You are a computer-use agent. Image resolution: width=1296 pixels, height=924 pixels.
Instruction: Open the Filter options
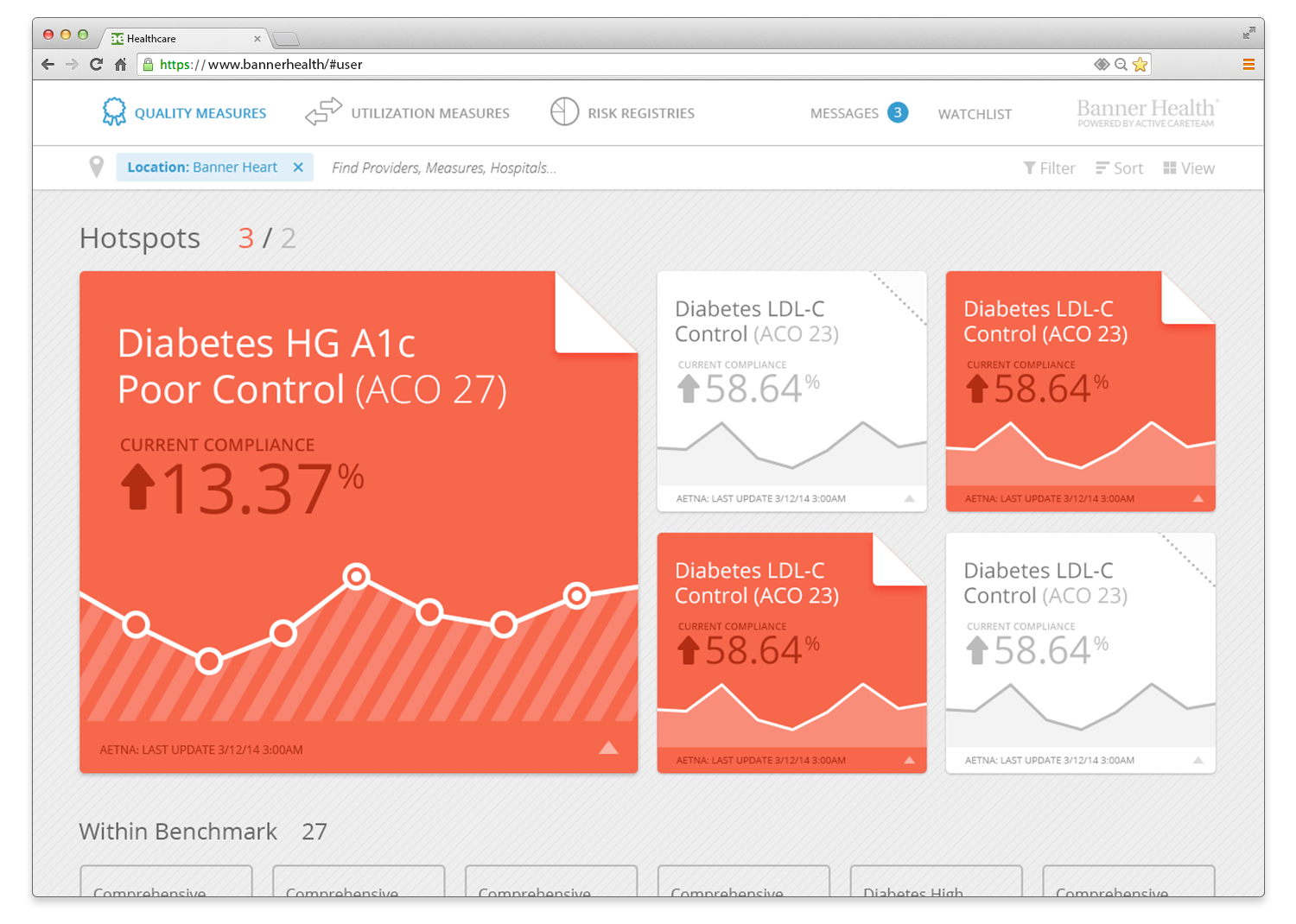[1049, 168]
